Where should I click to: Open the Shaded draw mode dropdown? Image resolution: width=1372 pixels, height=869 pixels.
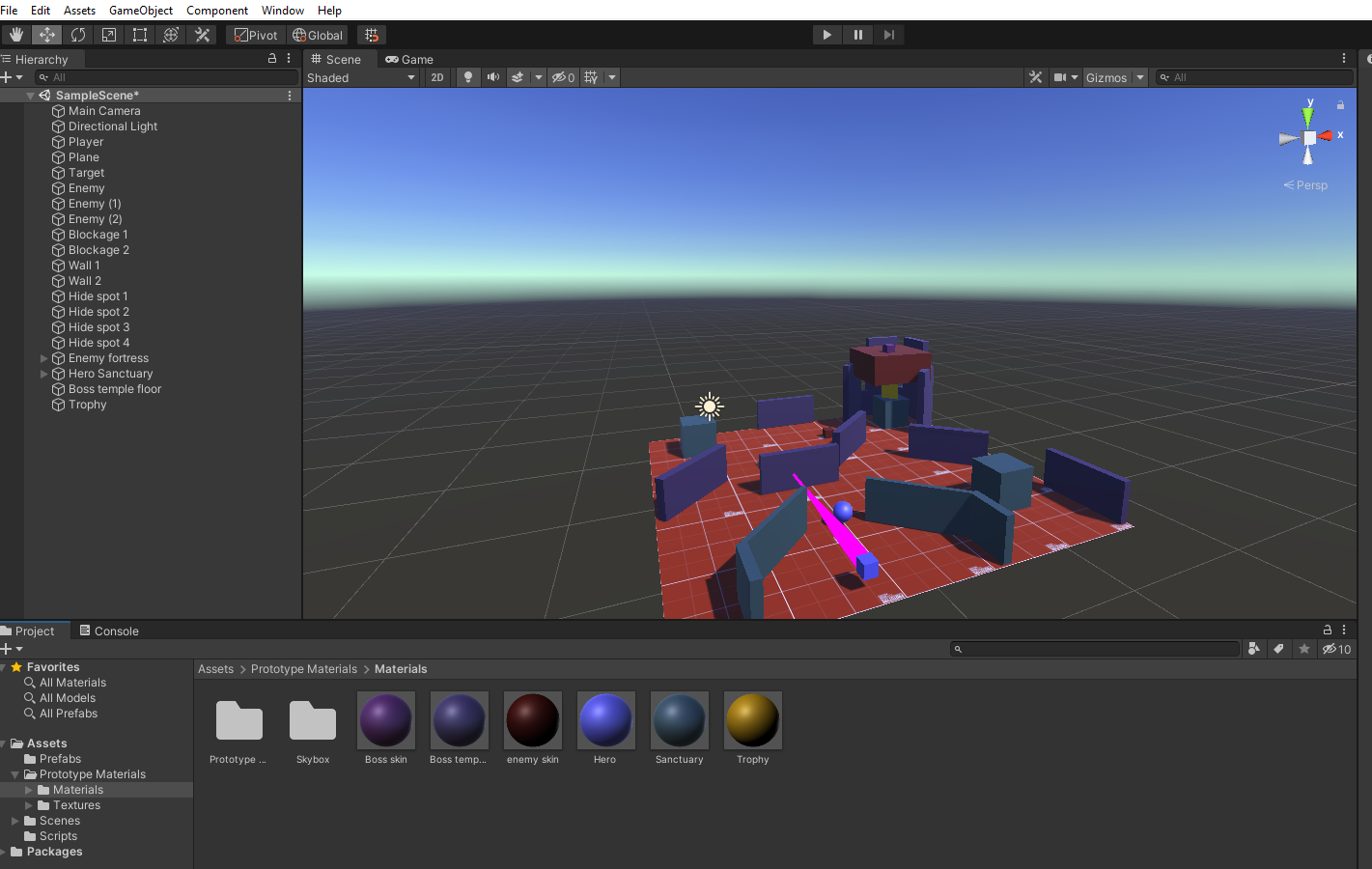pyautogui.click(x=362, y=77)
